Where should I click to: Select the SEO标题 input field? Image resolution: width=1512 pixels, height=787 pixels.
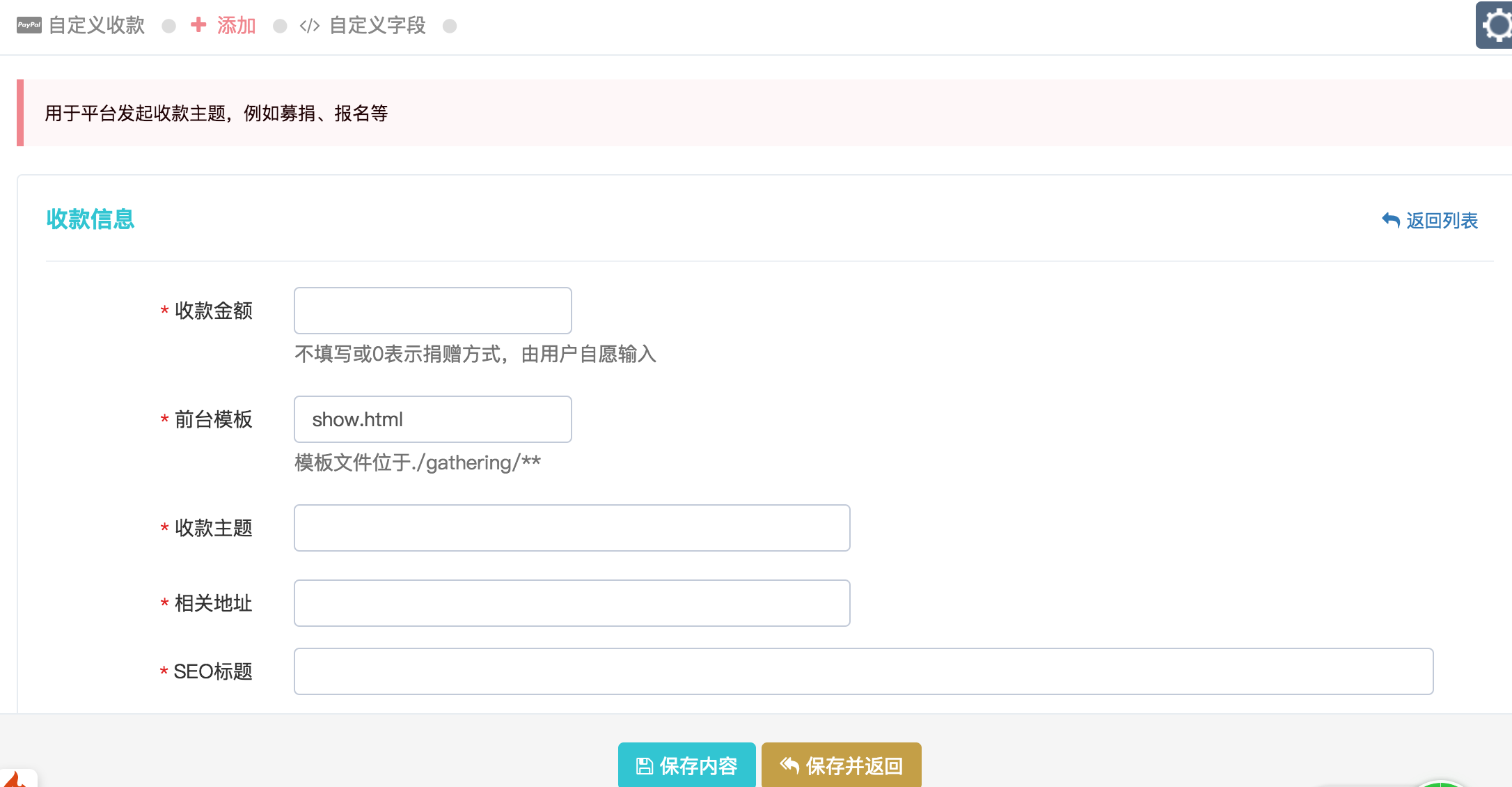[864, 671]
